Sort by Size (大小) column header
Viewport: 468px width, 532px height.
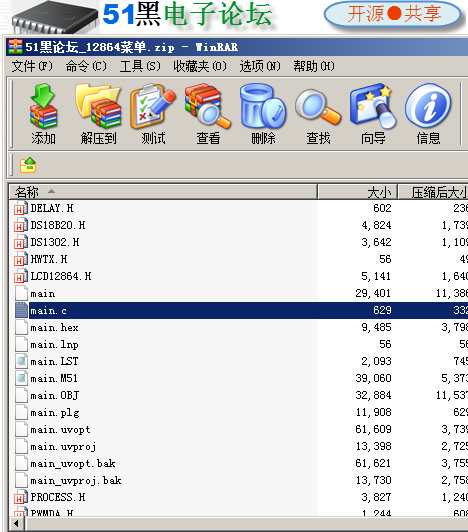357,192
